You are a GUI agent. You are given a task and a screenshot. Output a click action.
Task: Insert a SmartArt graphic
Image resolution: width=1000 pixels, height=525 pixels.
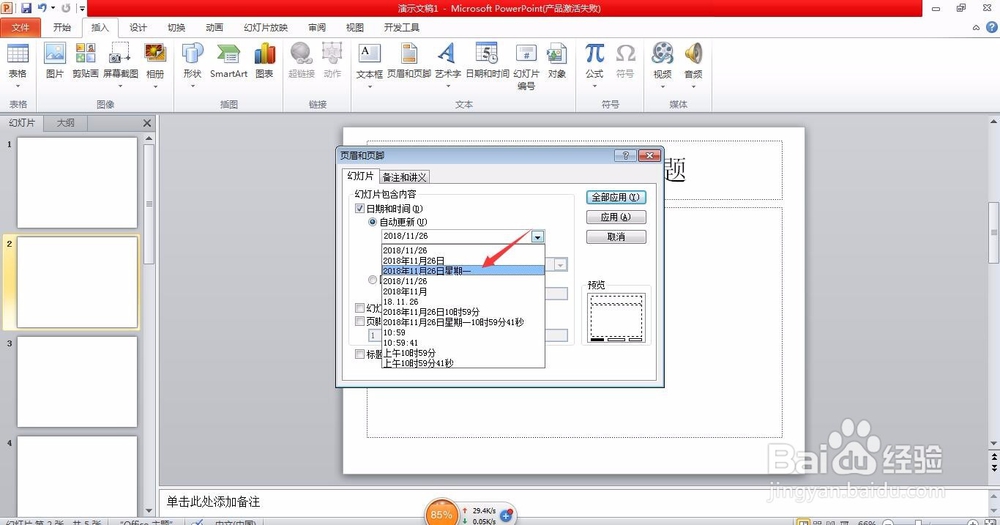[x=228, y=61]
